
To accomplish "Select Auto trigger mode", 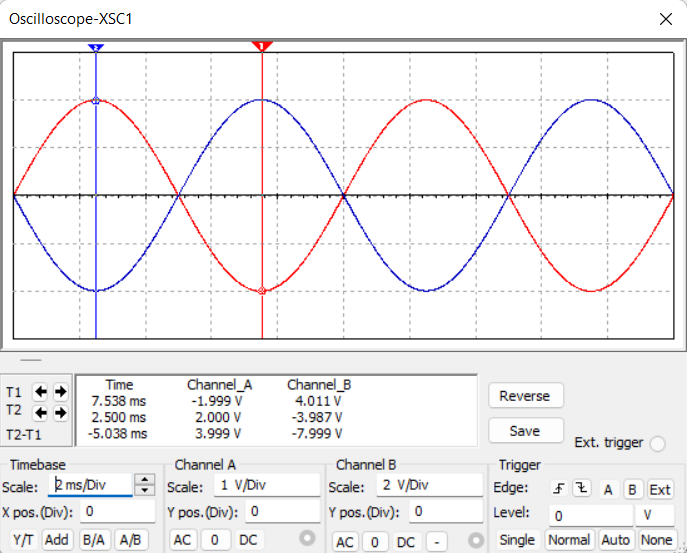I will [615, 540].
